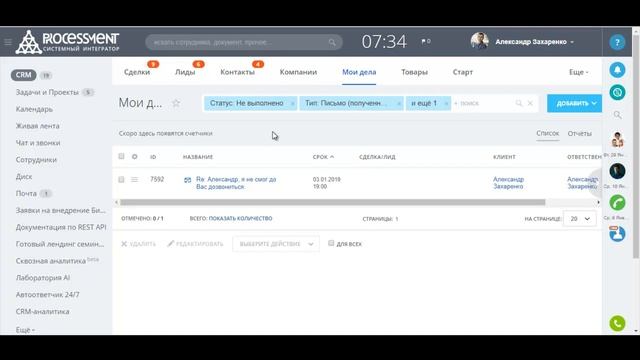Screen dimensions: 640x360
Task: Open Живая лента in left menu
Action: (x=38, y=126)
